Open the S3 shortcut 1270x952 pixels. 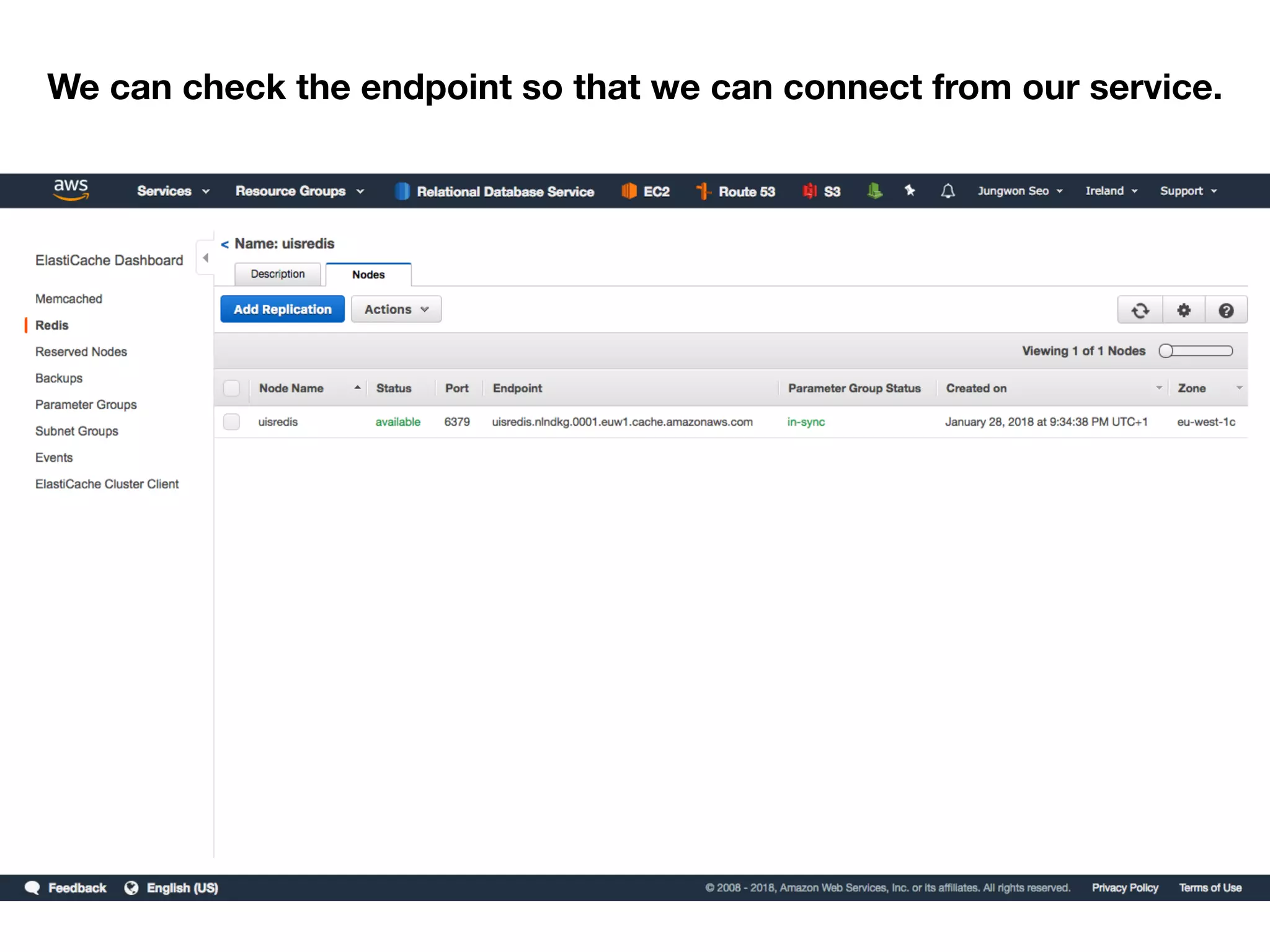tap(822, 191)
